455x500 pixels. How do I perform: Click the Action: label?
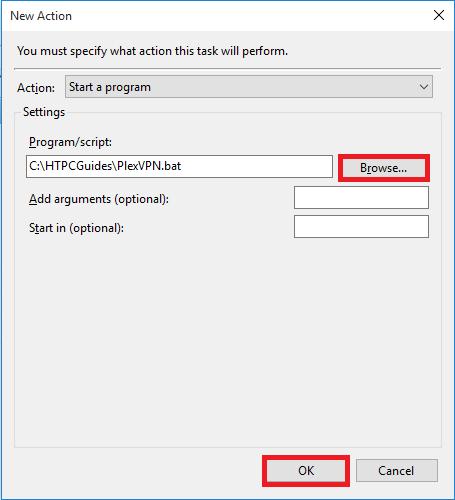(36, 88)
